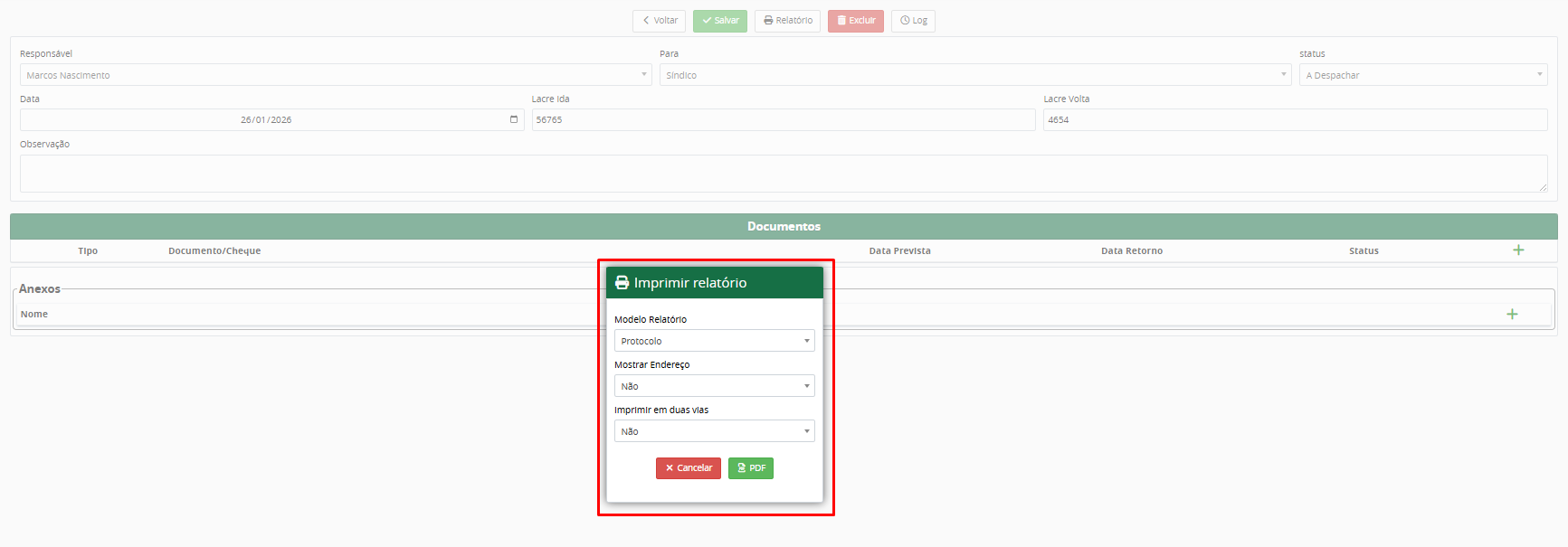Click the Excluir trash button
Viewport: 1568px width, 547px height.
(x=855, y=21)
